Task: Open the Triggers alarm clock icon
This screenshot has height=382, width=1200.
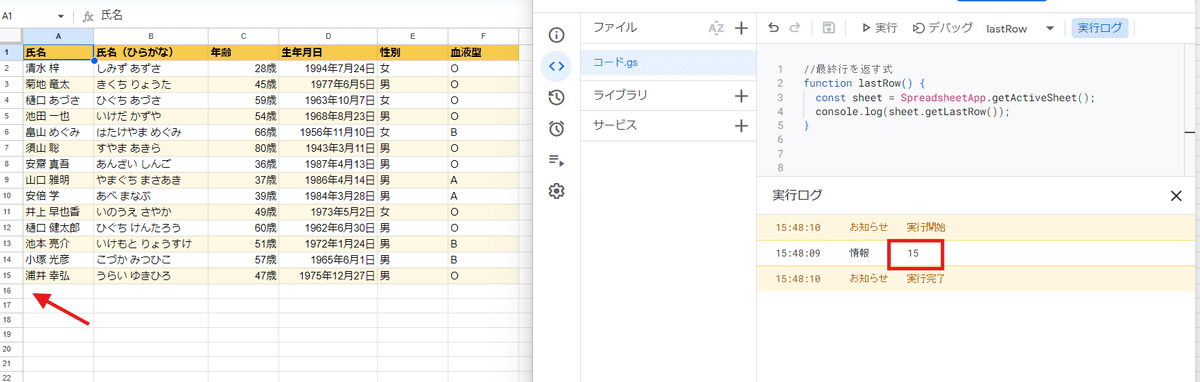Action: tap(557, 128)
